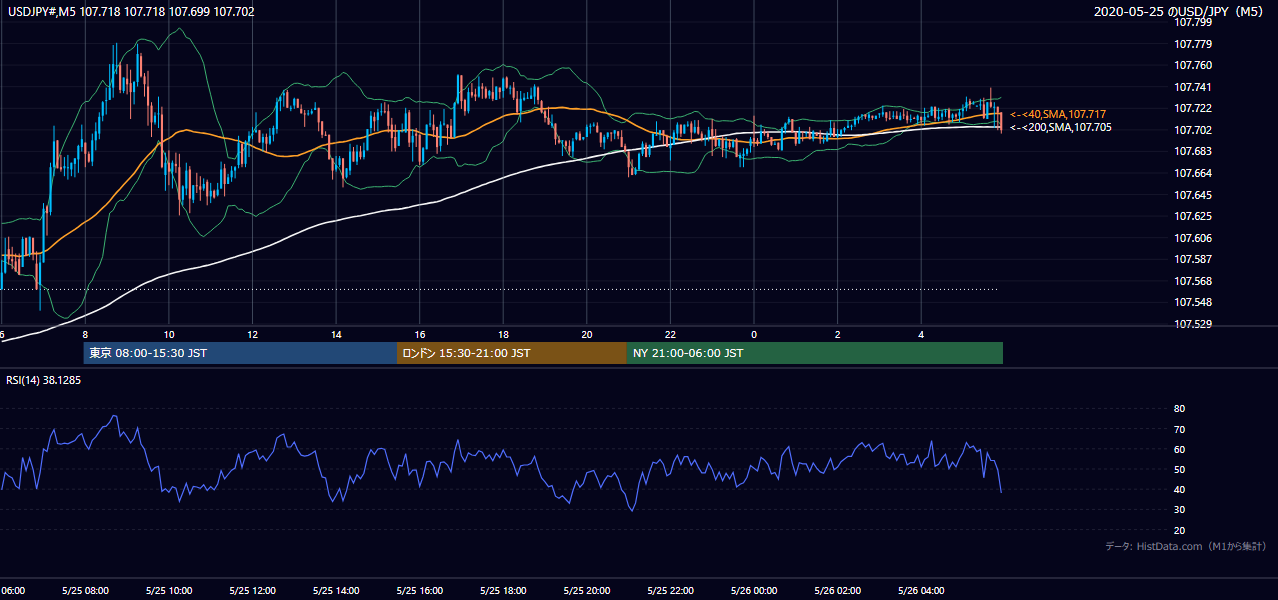
Task: Click hour label 0 under the price chart
Action: point(754,335)
